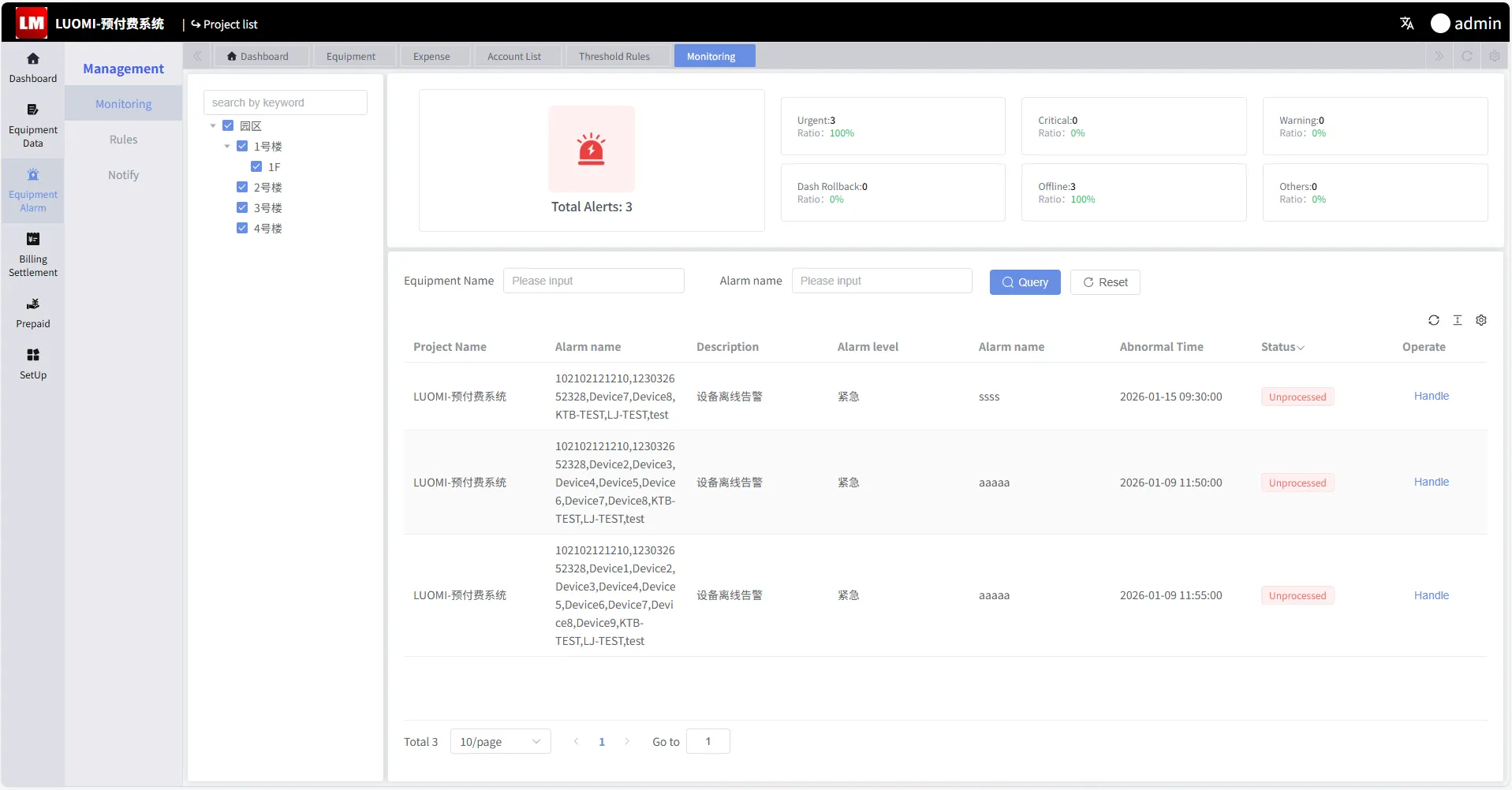Uncheck the 4号楼 checkbox

[x=242, y=229]
